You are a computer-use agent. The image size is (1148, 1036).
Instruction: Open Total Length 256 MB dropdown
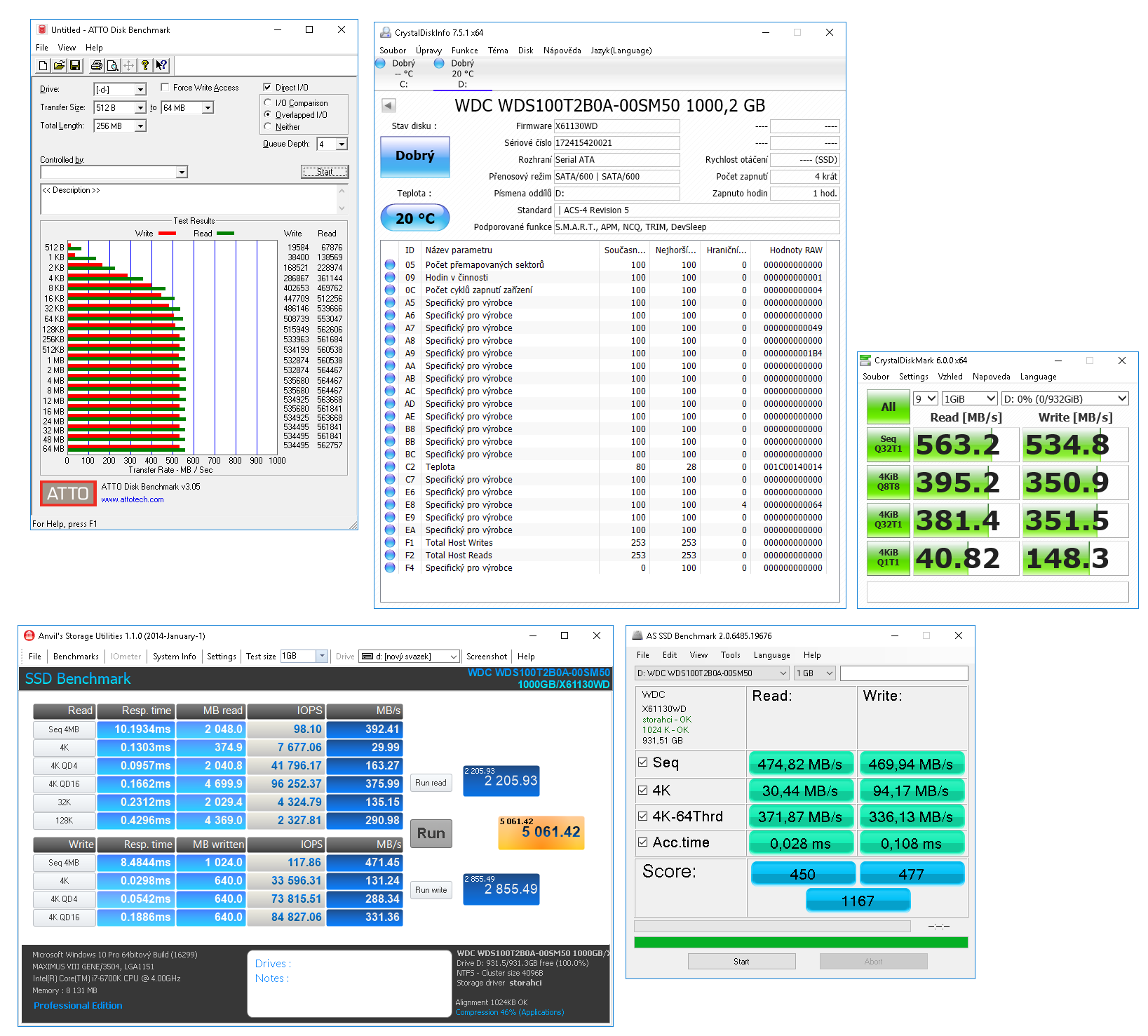140,126
